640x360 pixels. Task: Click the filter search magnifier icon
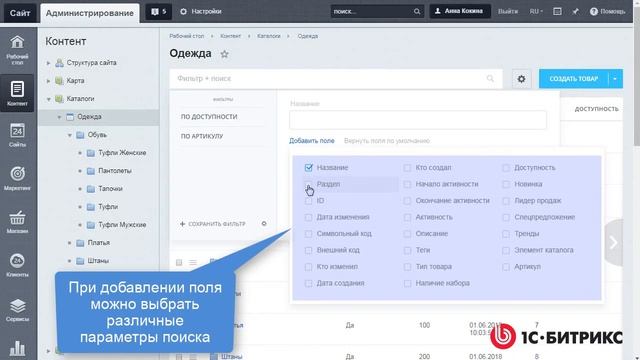tap(490, 78)
